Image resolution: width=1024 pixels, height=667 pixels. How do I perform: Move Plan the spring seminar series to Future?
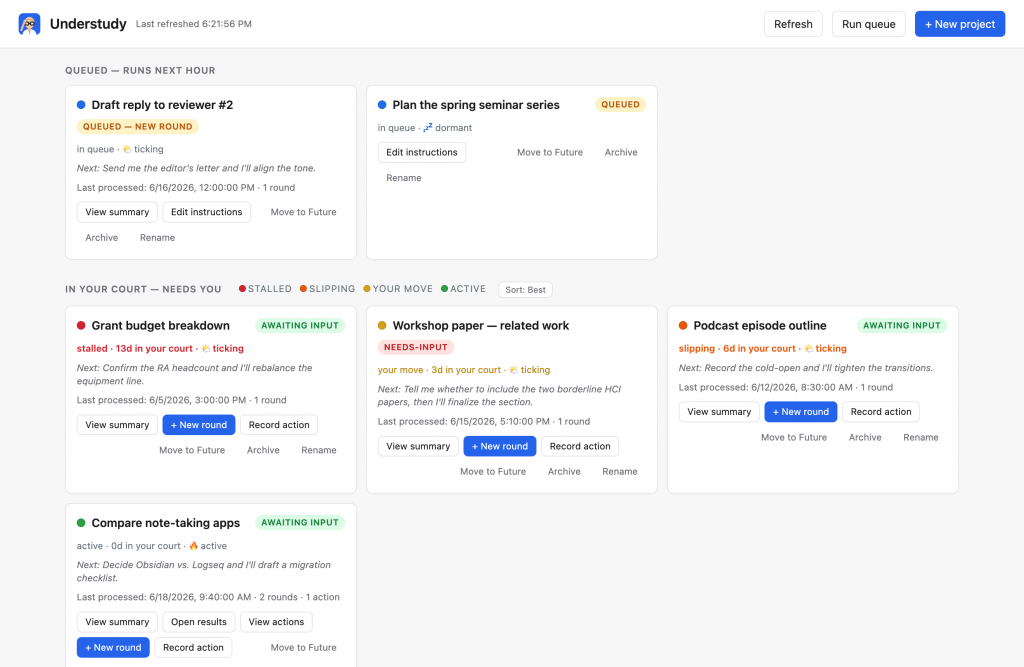point(550,152)
